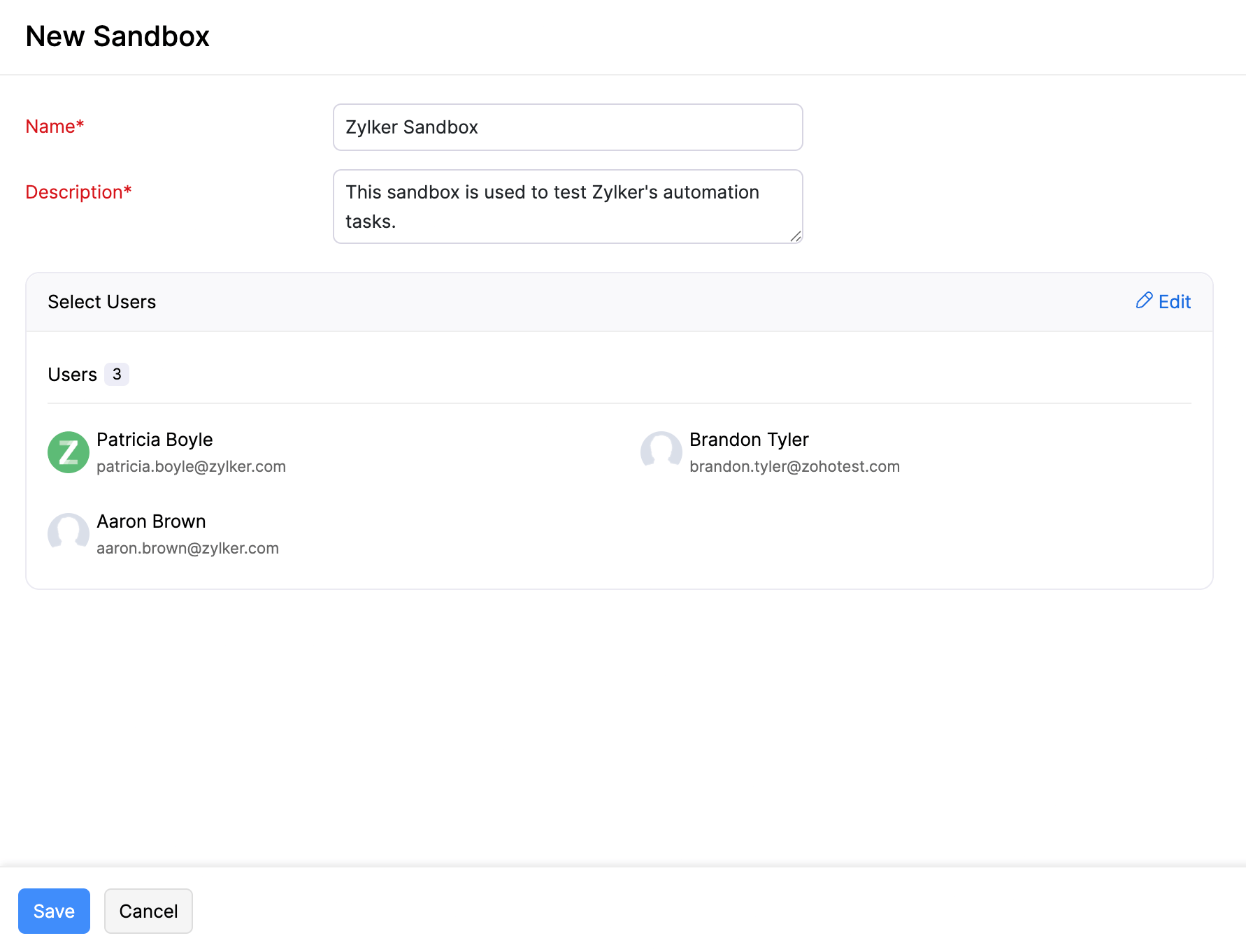1246x952 pixels.
Task: Click the email patricia.boyle@zylker.com
Action: click(x=191, y=466)
